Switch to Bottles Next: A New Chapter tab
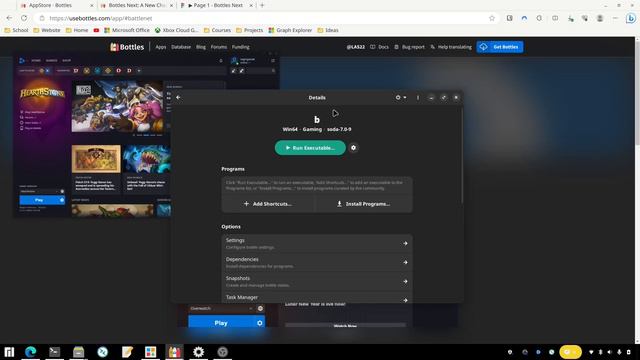Screen dimensions: 640x360 (x=136, y=5)
